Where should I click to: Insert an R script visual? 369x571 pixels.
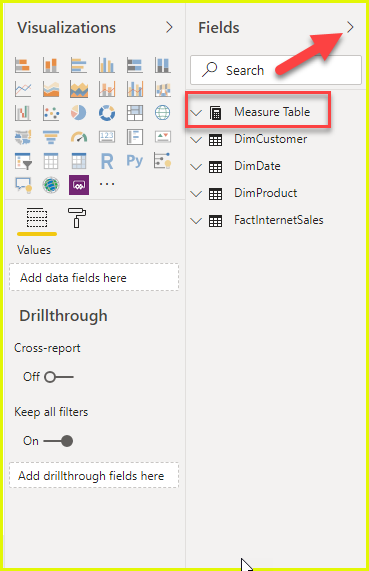point(107,161)
